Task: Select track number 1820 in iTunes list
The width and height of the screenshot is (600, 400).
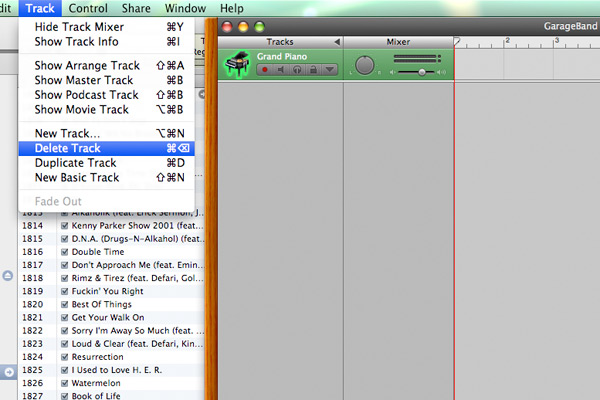Action: click(x=32, y=304)
